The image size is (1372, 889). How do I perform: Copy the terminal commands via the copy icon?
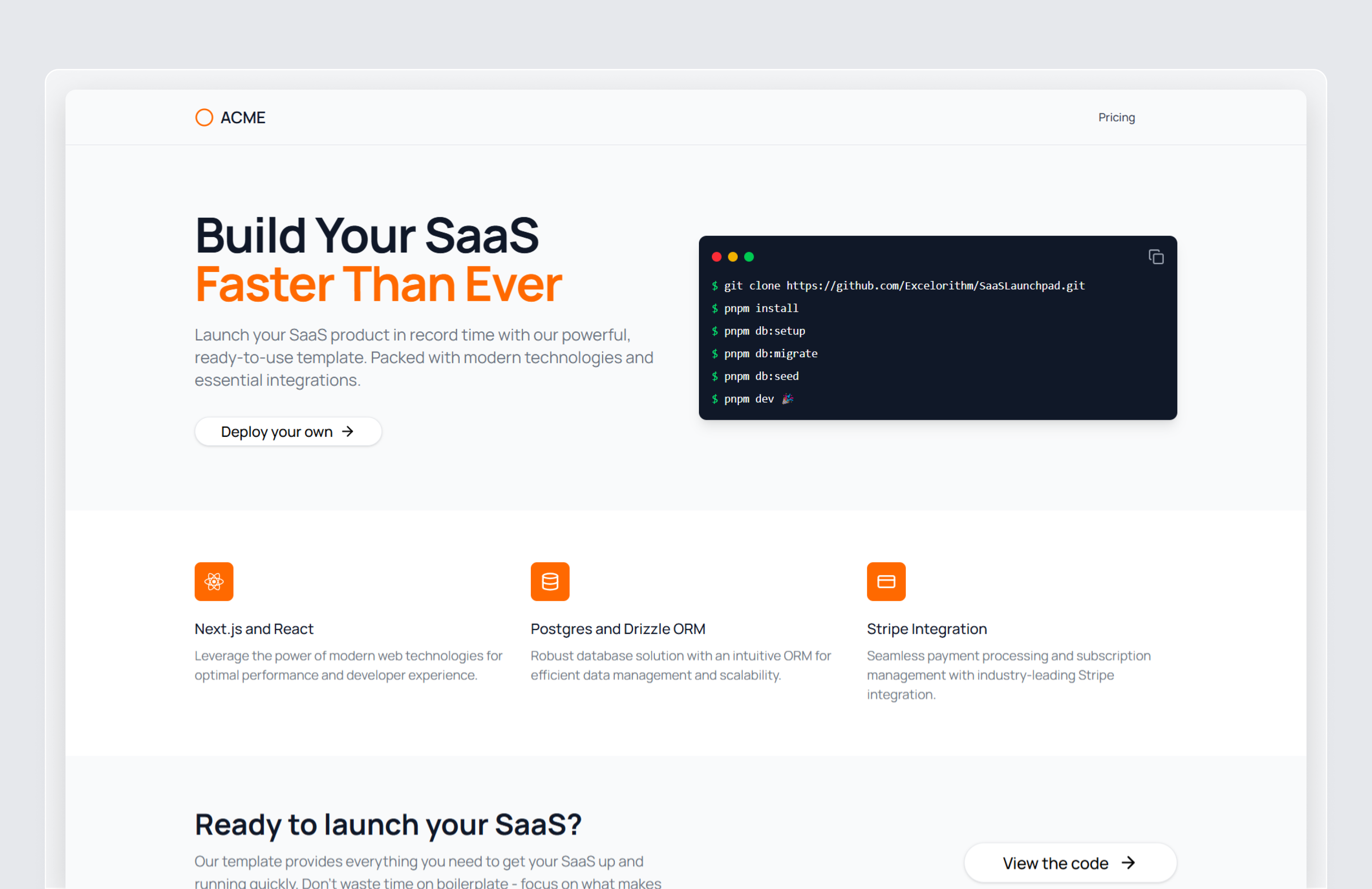1156,256
